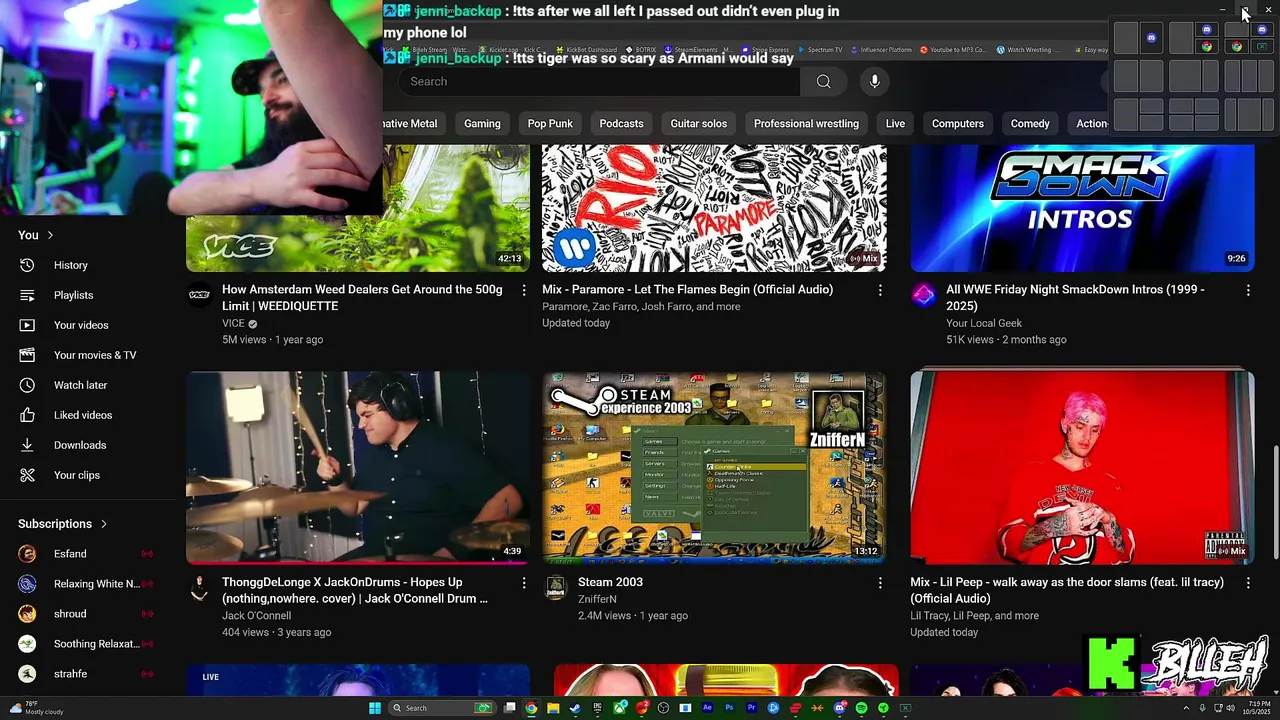Select the Podcasts filter chip
1280x720 pixels.
pyautogui.click(x=621, y=123)
